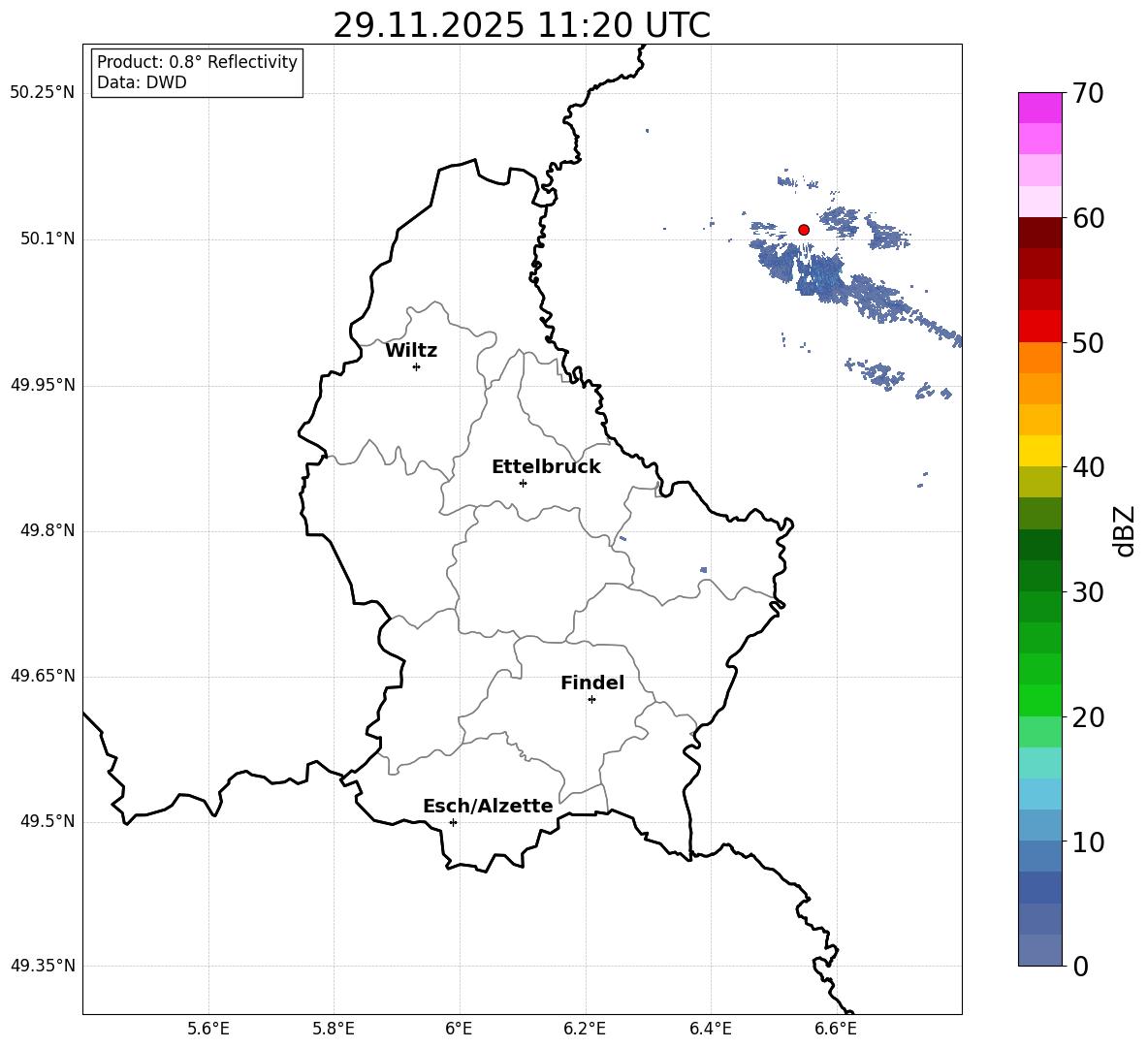The width and height of the screenshot is (1148, 1048).
Task: Click the Findel city label
Action: point(592,683)
